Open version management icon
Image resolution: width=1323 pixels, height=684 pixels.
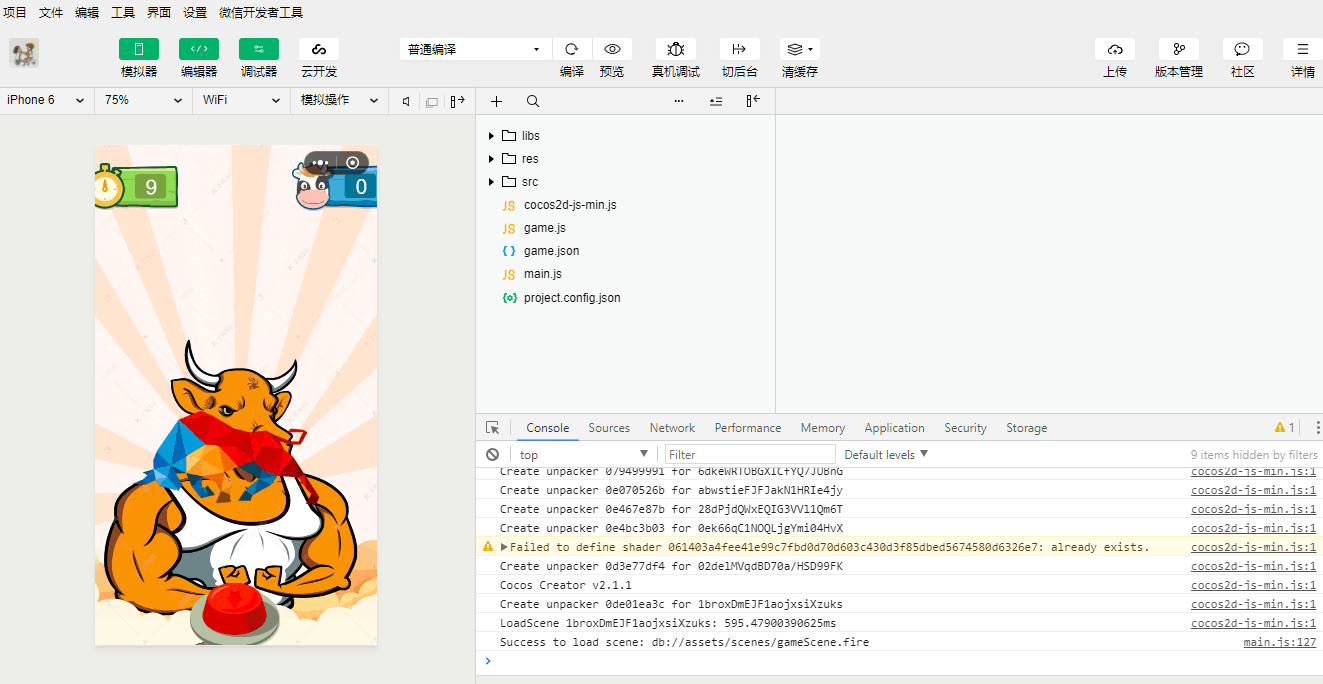point(1179,49)
